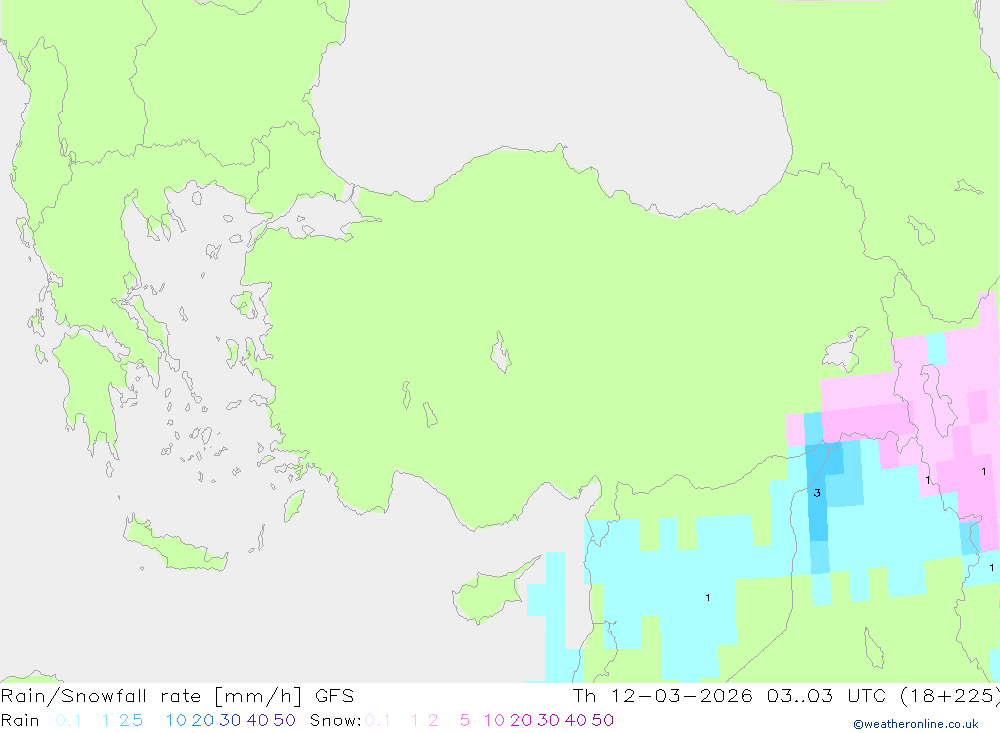Pick the 30 value in Snow legend

pyautogui.click(x=548, y=720)
